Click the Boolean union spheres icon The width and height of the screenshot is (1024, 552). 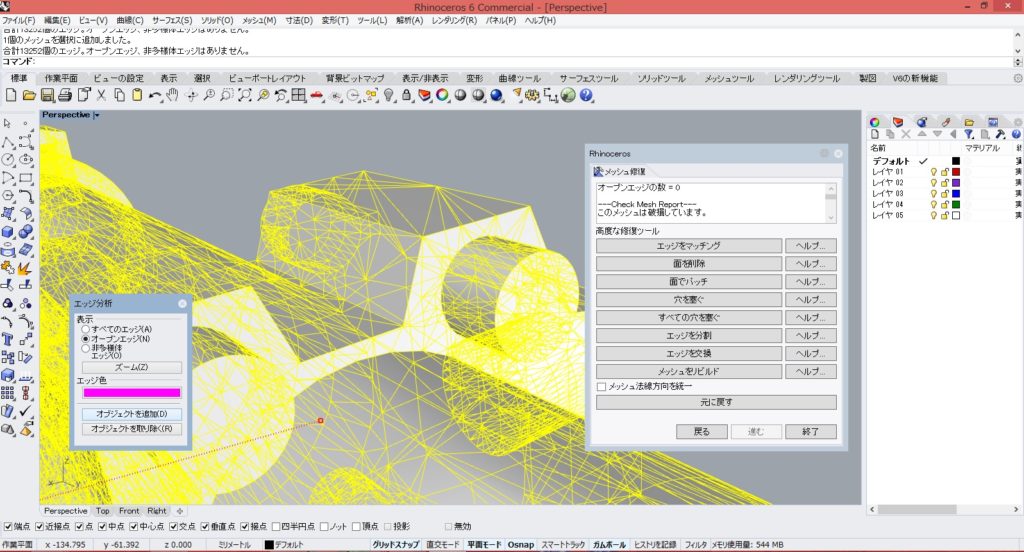(25, 232)
